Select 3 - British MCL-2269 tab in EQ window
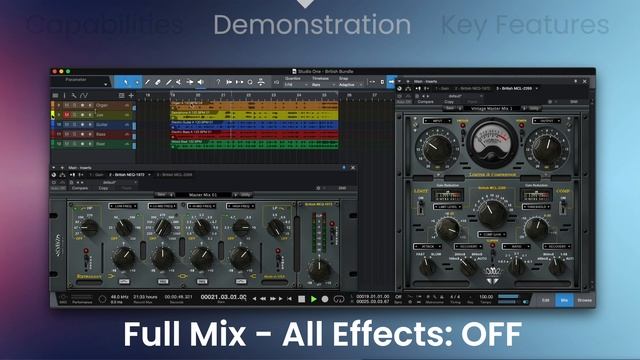The height and width of the screenshot is (360, 640). pyautogui.click(x=174, y=175)
